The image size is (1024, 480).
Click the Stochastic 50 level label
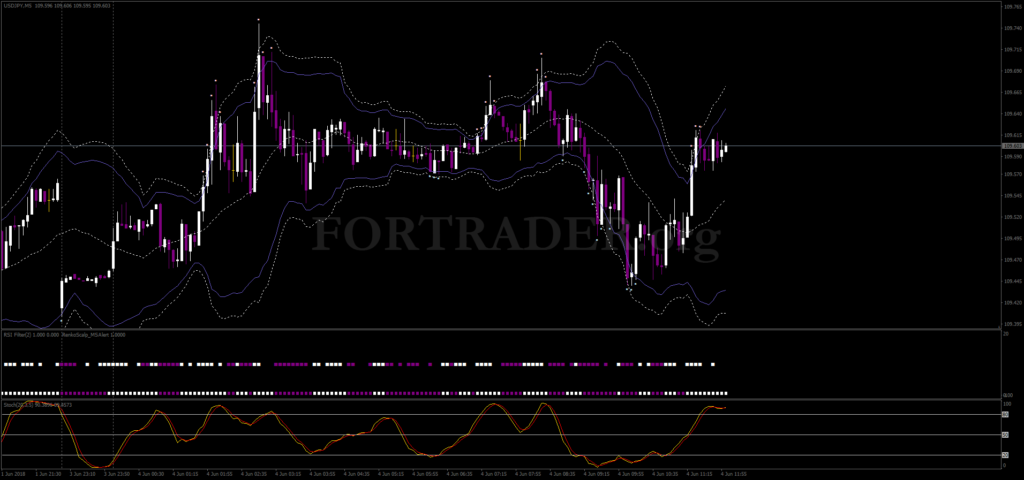(1006, 434)
